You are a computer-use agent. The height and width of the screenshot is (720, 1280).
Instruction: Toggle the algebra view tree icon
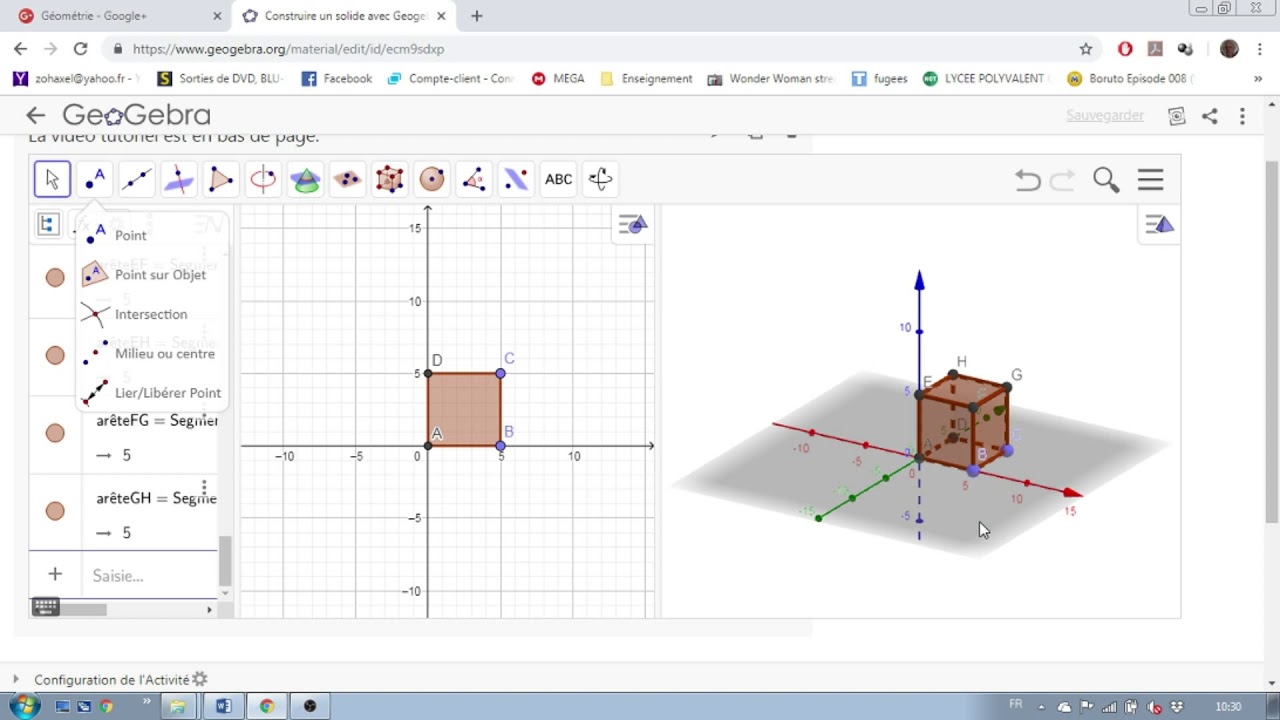coord(48,224)
